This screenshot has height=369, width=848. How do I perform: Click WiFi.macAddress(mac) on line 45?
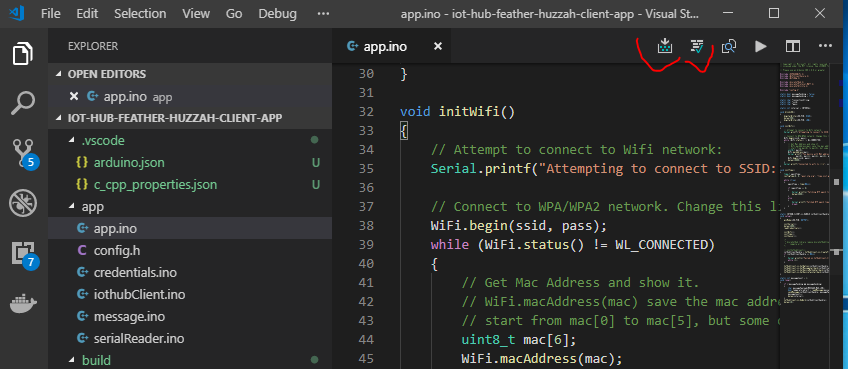[x=542, y=359]
